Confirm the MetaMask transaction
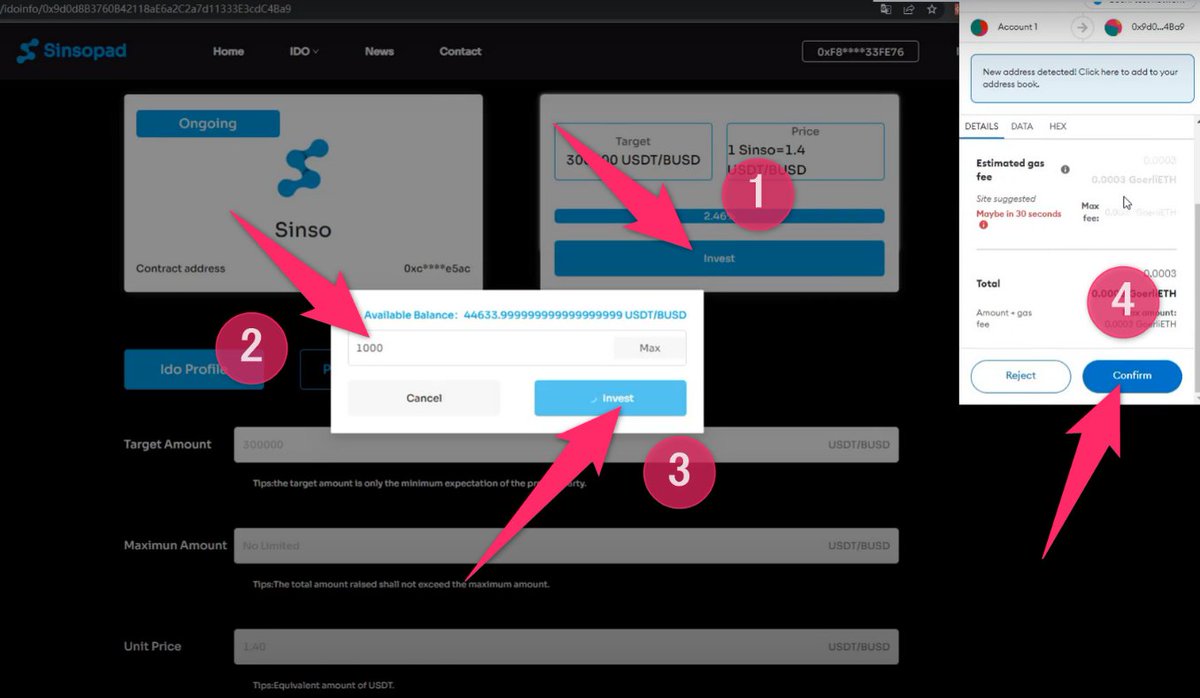 [x=1132, y=375]
